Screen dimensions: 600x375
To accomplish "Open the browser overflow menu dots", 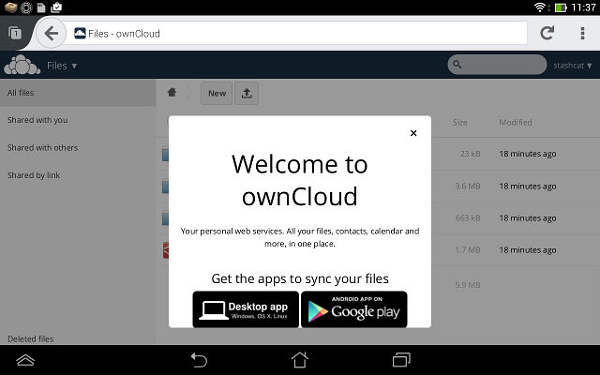I will click(582, 33).
